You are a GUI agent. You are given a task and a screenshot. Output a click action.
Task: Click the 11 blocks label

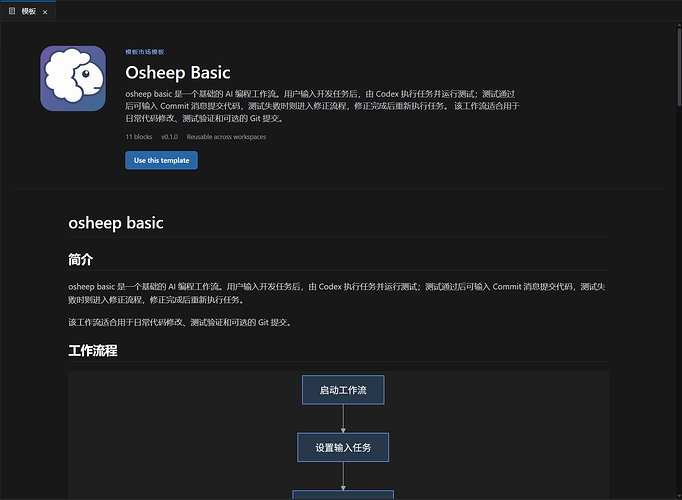pos(139,137)
